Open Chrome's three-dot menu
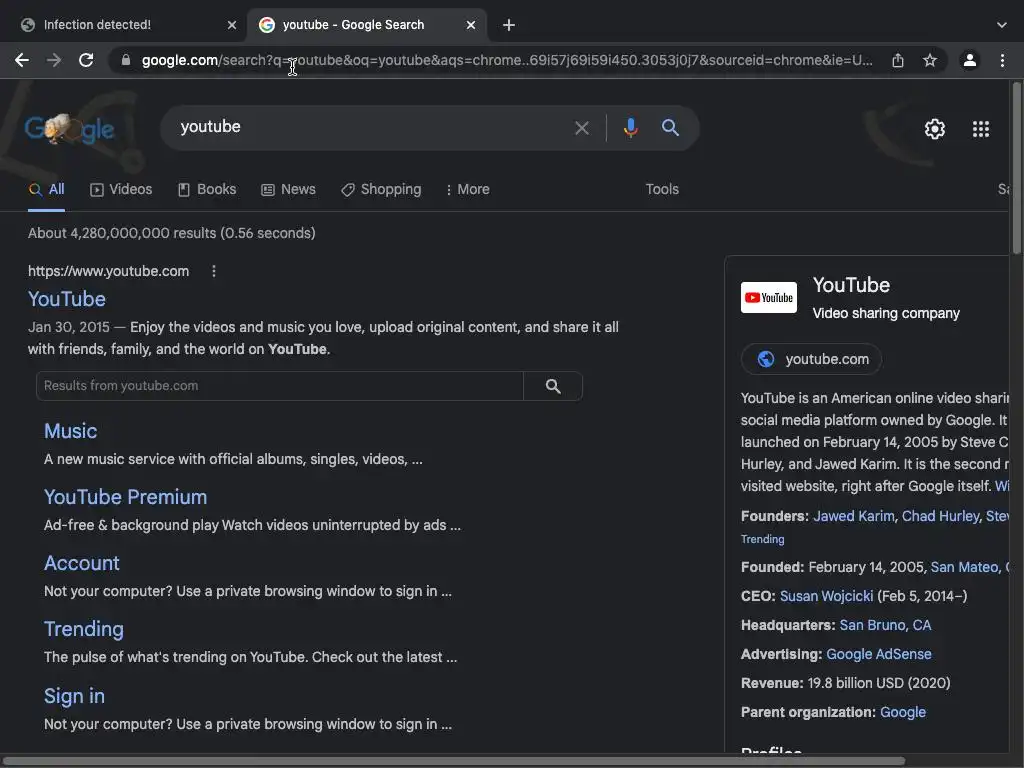 1002,61
